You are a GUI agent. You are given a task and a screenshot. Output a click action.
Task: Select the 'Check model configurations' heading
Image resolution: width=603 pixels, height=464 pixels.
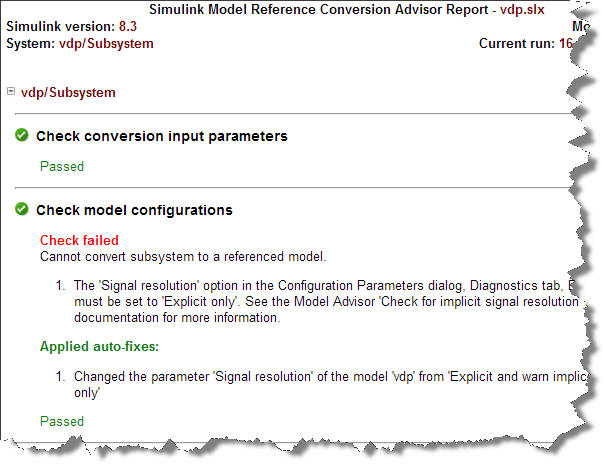134,210
